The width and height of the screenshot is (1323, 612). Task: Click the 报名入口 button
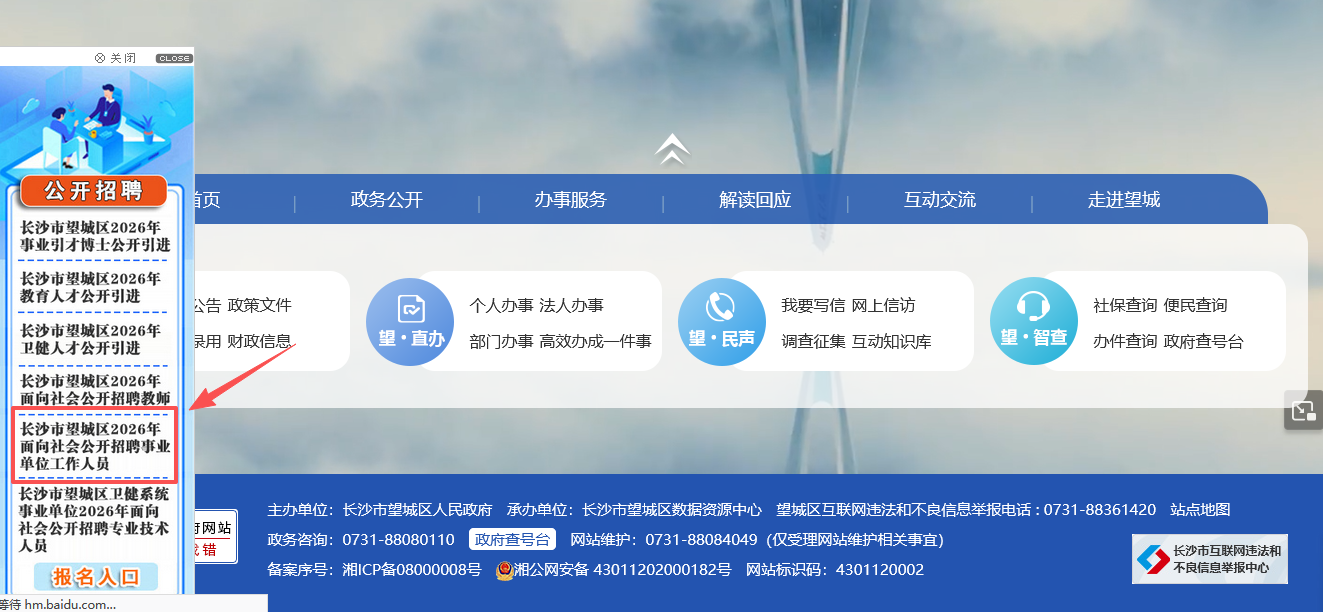96,577
